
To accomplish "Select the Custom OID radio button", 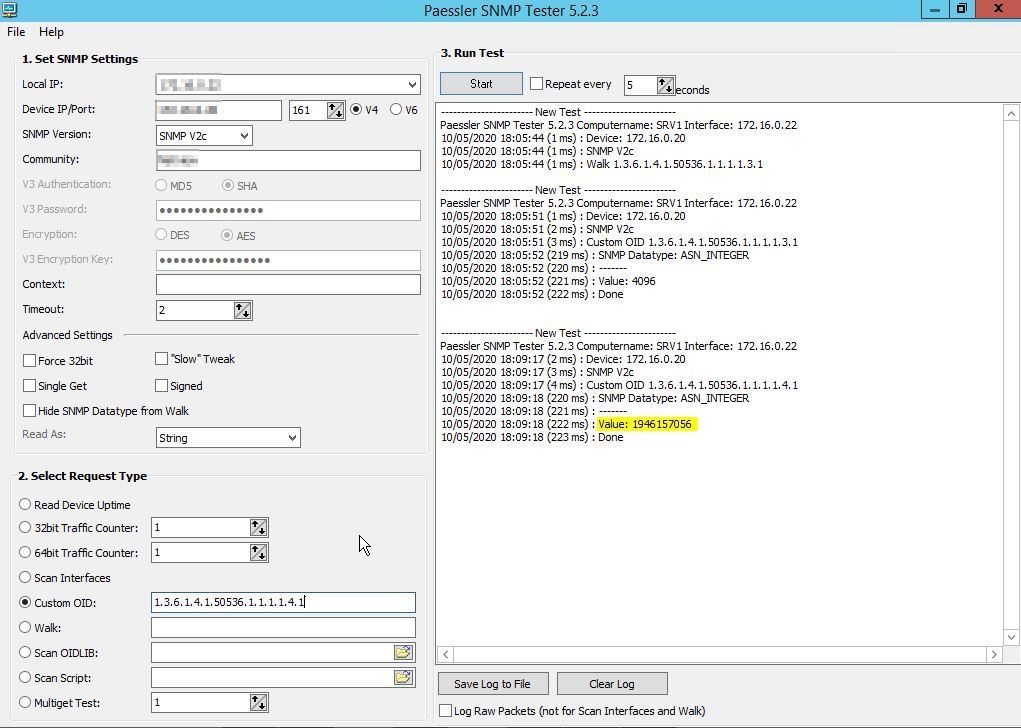I will click(25, 602).
